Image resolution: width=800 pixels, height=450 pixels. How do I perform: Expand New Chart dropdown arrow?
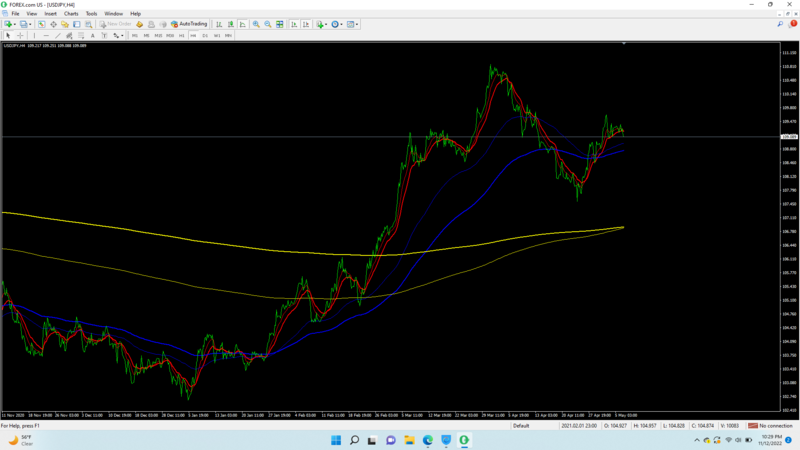pos(15,24)
